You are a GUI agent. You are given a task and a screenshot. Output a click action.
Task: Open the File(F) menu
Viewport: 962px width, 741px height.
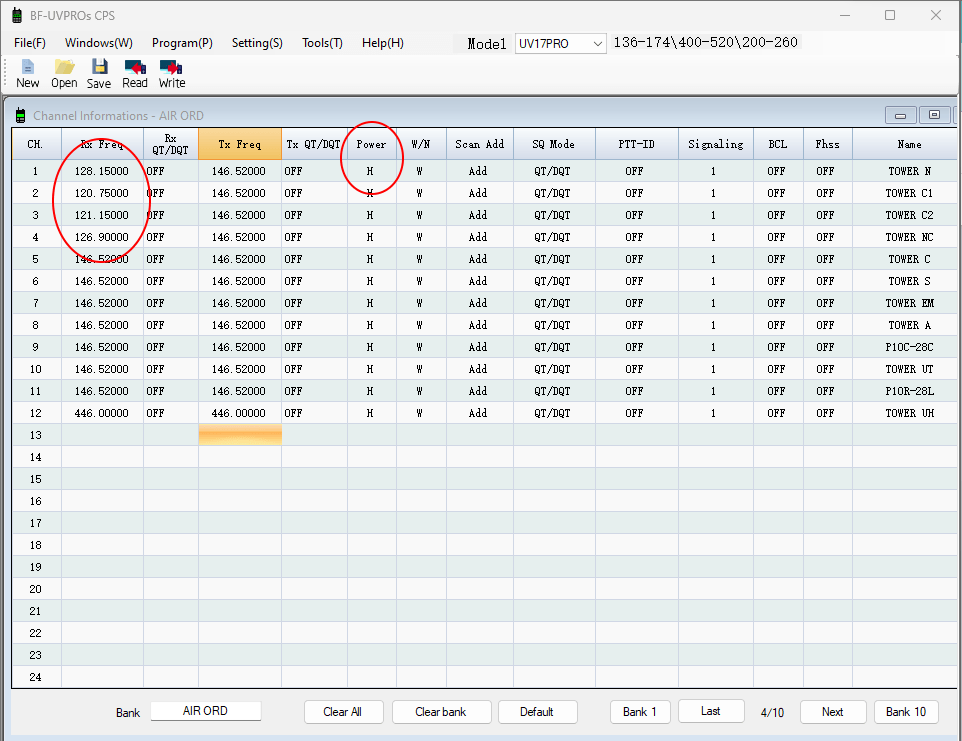(30, 43)
